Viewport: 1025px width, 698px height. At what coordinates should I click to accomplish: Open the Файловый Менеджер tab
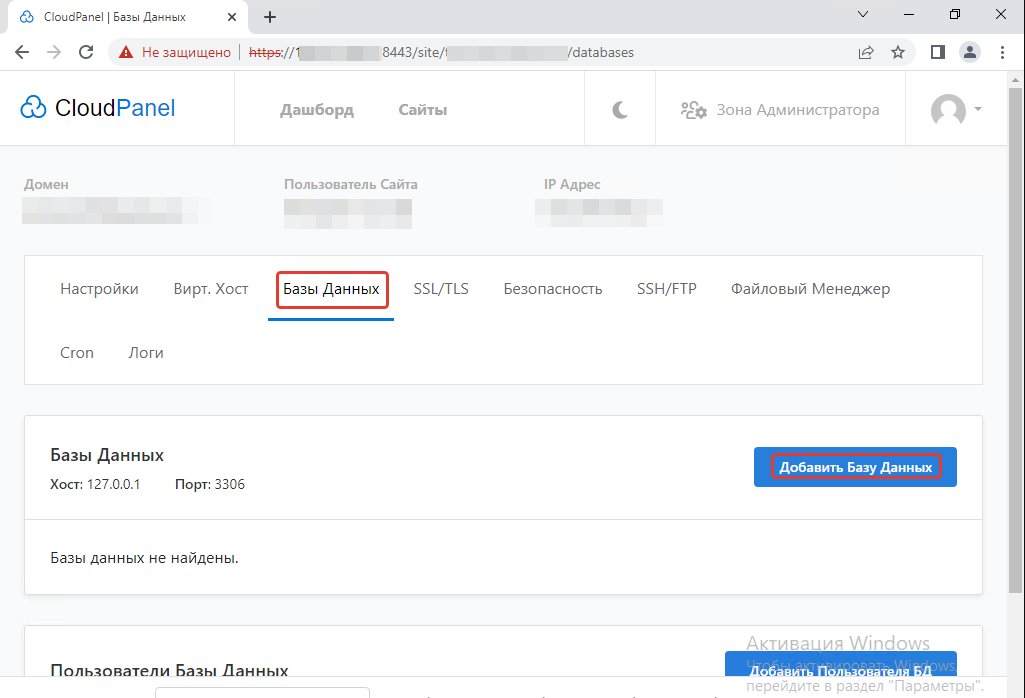810,289
